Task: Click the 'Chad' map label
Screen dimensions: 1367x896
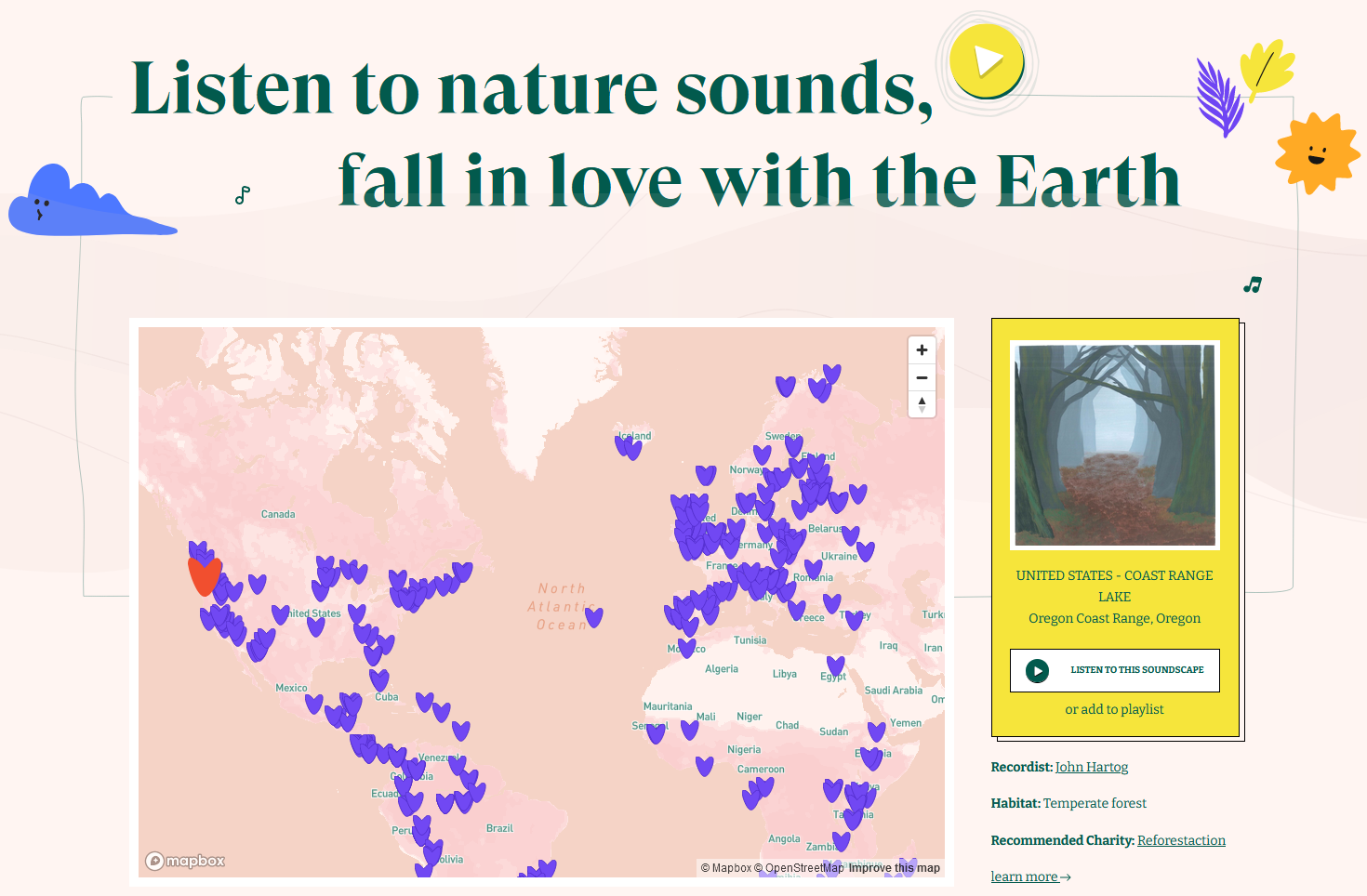Action: click(x=788, y=725)
